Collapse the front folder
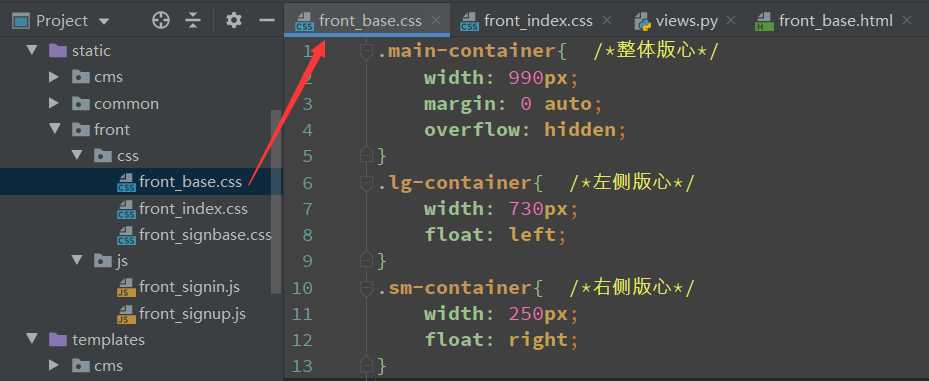Viewport: 929px width, 381px height. point(55,129)
